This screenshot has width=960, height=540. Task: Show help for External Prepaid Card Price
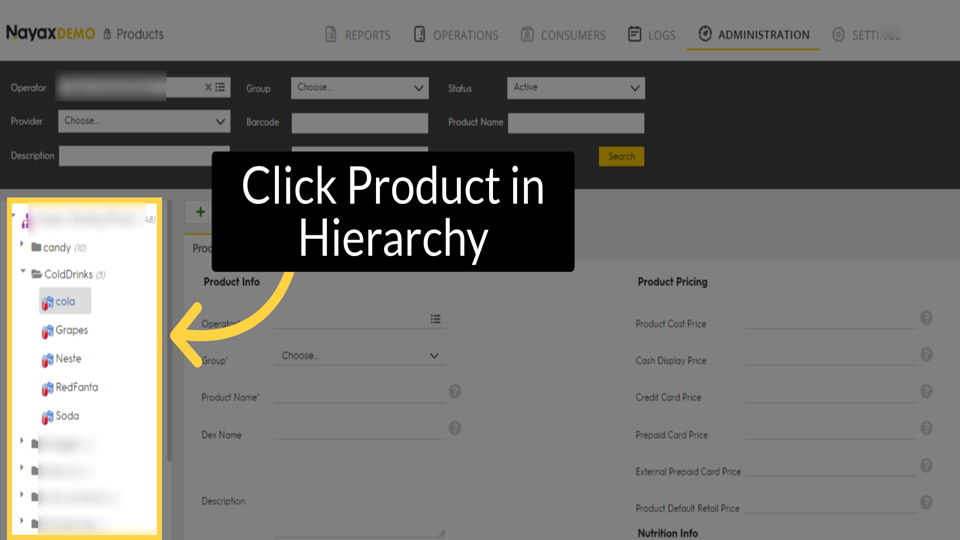(x=926, y=465)
